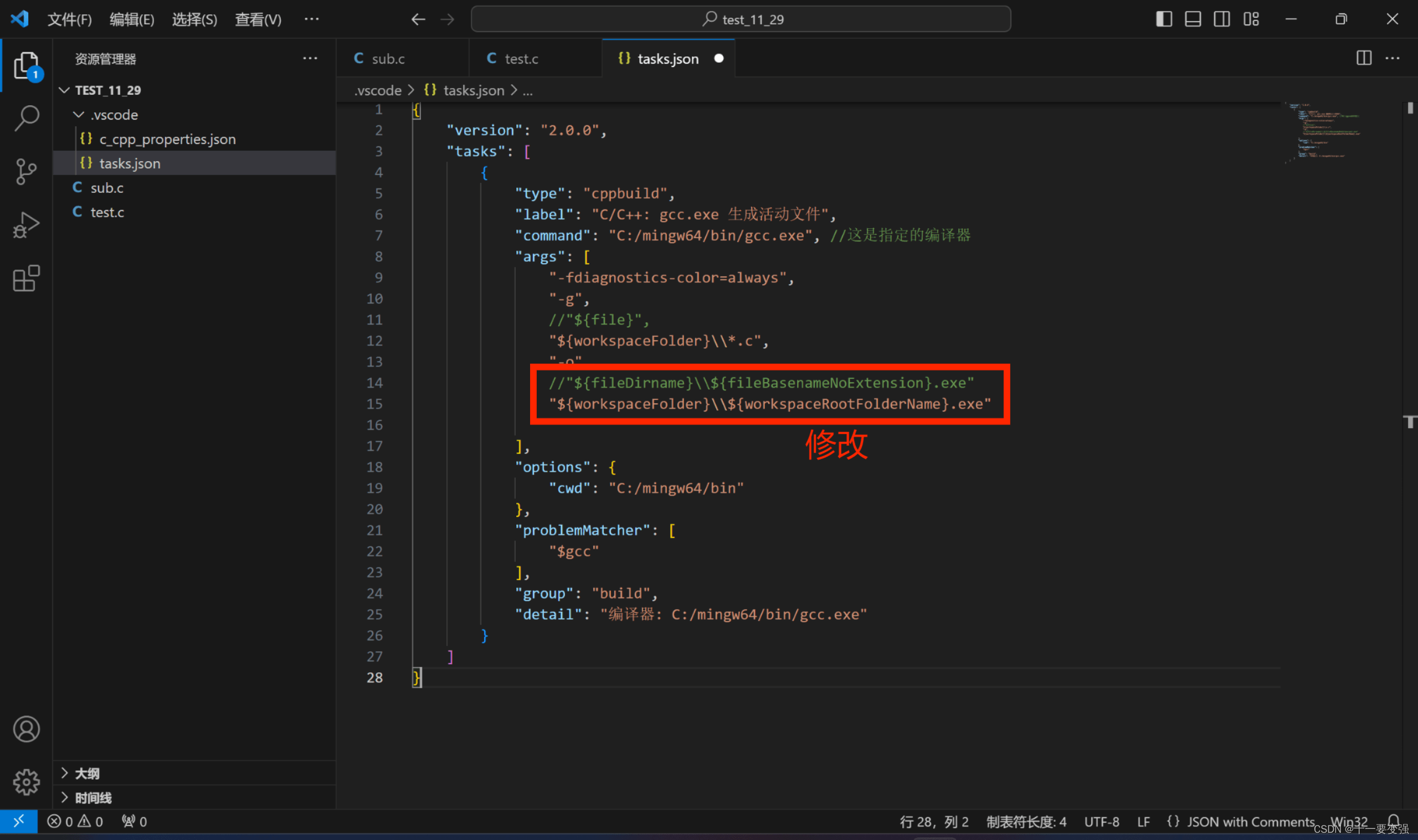Click the breadcrumb ellipsis symbol
This screenshot has width=1418, height=840.
pos(527,90)
